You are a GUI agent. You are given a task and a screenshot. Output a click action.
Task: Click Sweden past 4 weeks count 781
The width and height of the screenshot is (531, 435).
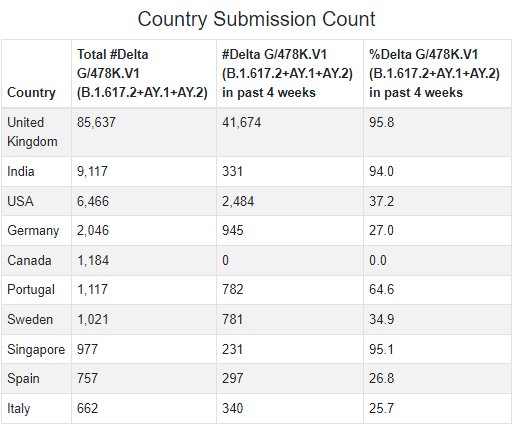(232, 320)
